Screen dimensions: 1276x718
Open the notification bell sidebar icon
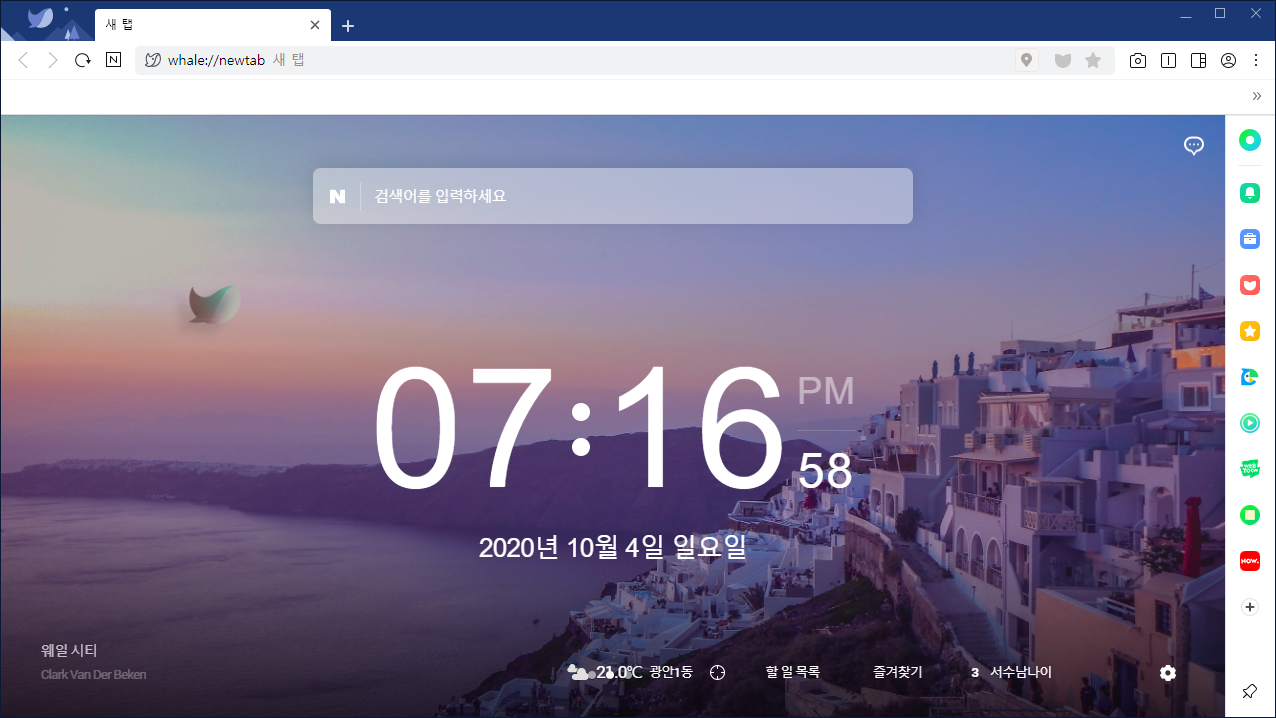pos(1250,193)
